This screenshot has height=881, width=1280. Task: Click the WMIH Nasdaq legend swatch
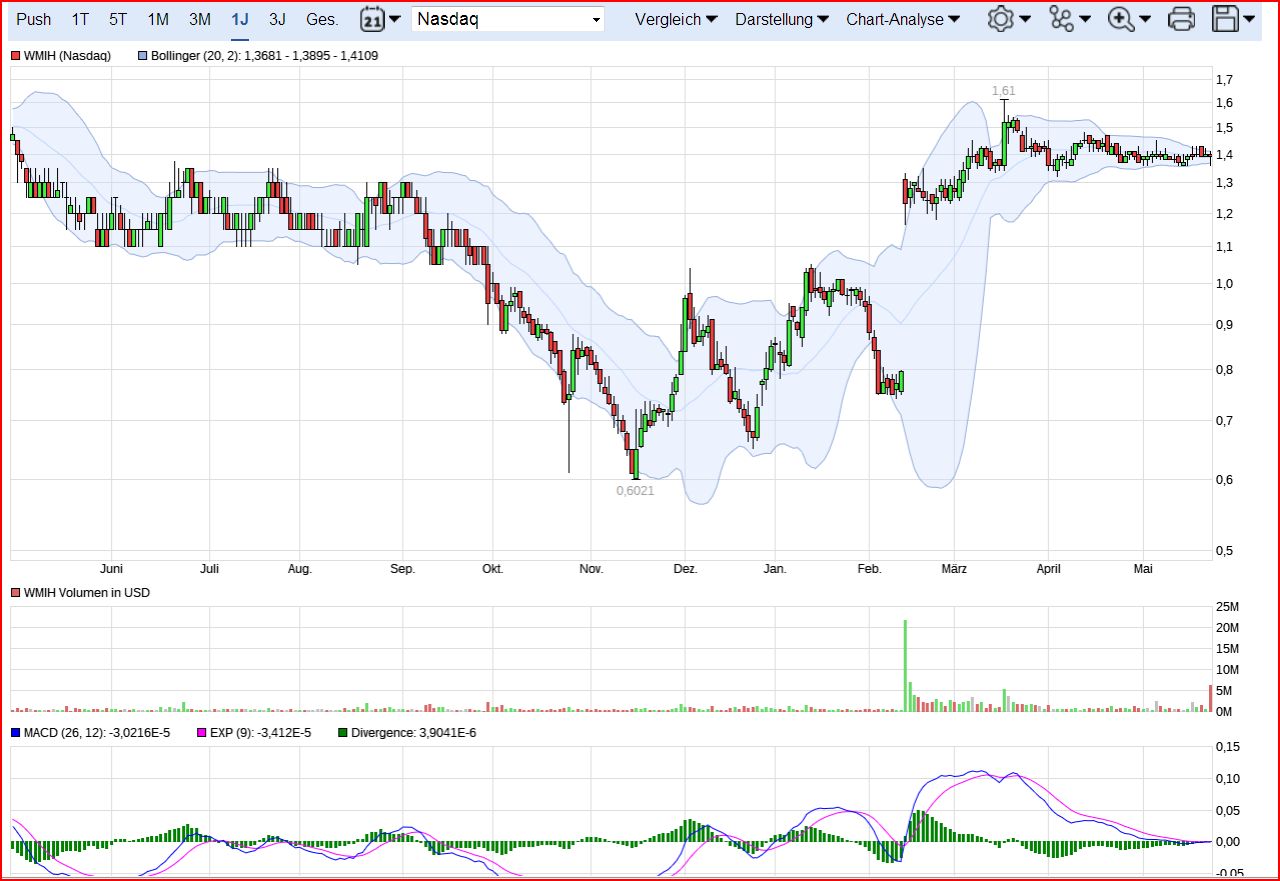coord(15,56)
